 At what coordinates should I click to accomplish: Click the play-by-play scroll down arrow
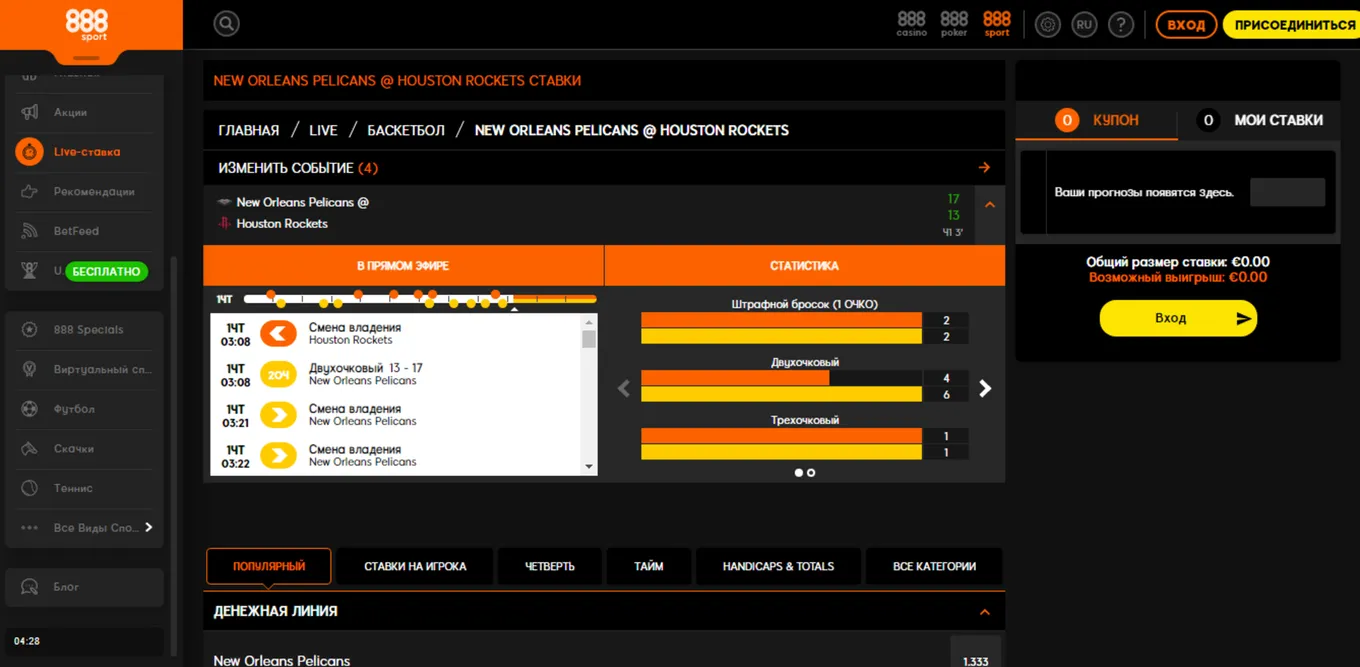589,467
